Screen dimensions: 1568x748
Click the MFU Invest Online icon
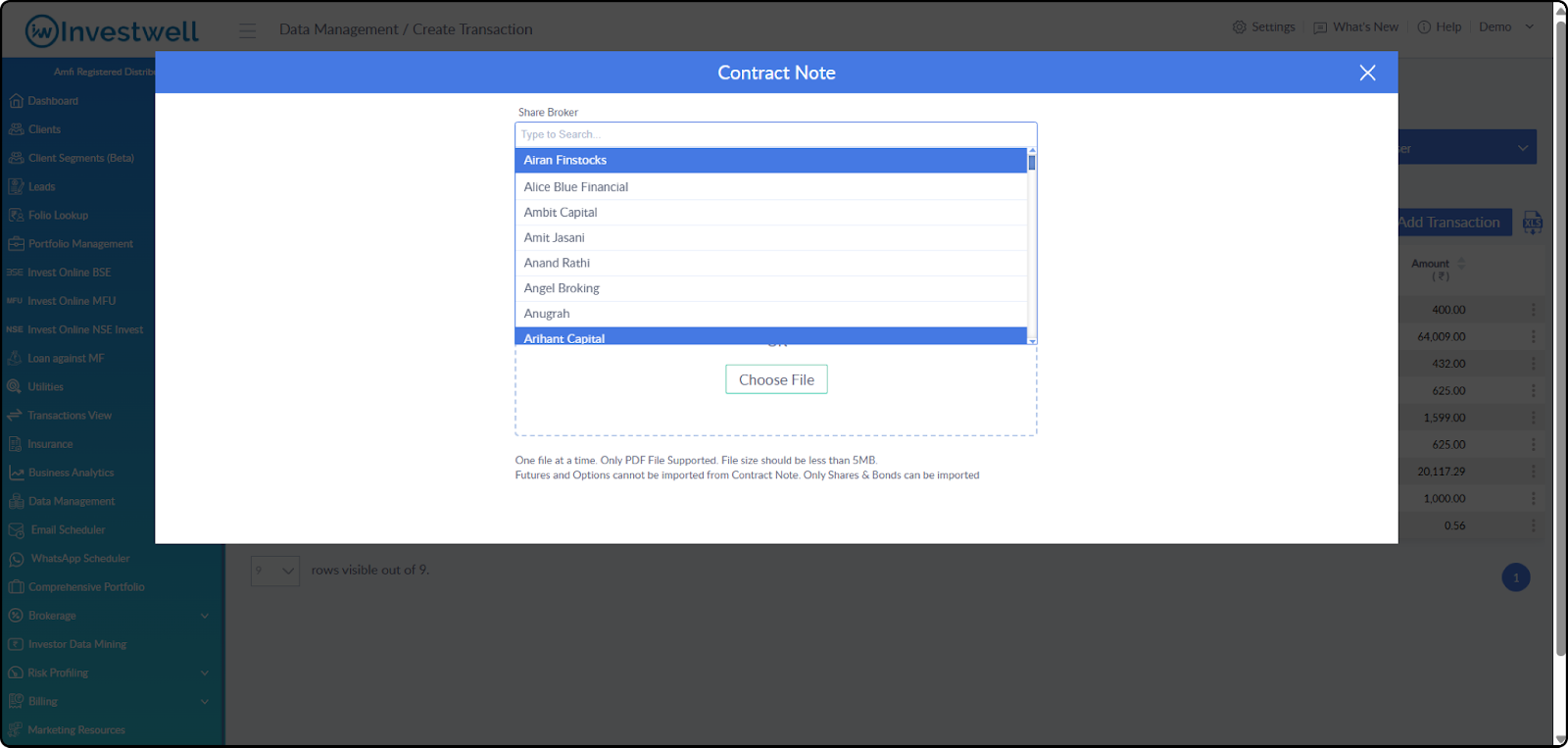pos(15,301)
